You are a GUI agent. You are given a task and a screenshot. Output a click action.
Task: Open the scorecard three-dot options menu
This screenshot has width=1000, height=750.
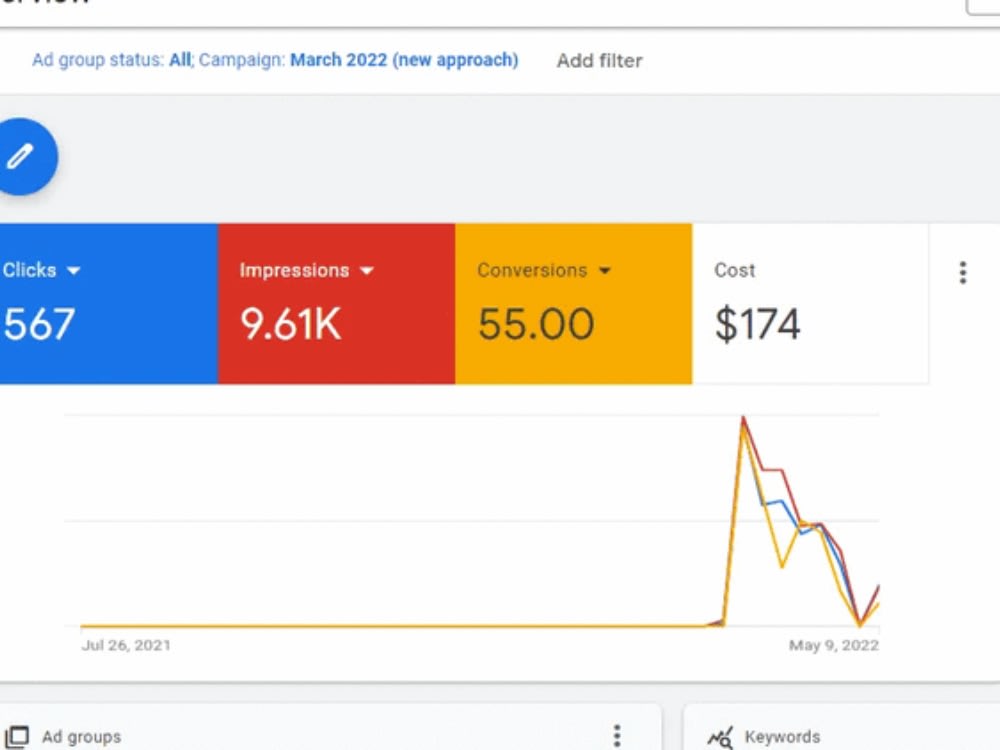tap(963, 272)
